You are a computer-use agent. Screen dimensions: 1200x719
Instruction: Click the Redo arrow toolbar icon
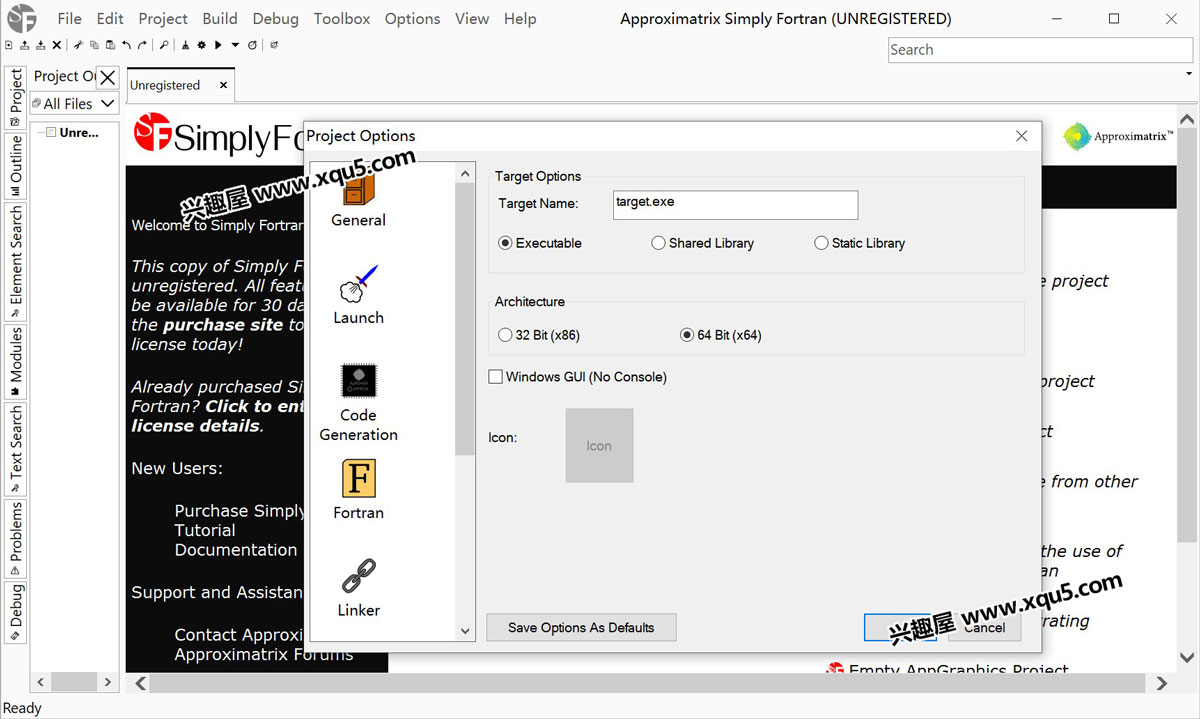tap(142, 45)
